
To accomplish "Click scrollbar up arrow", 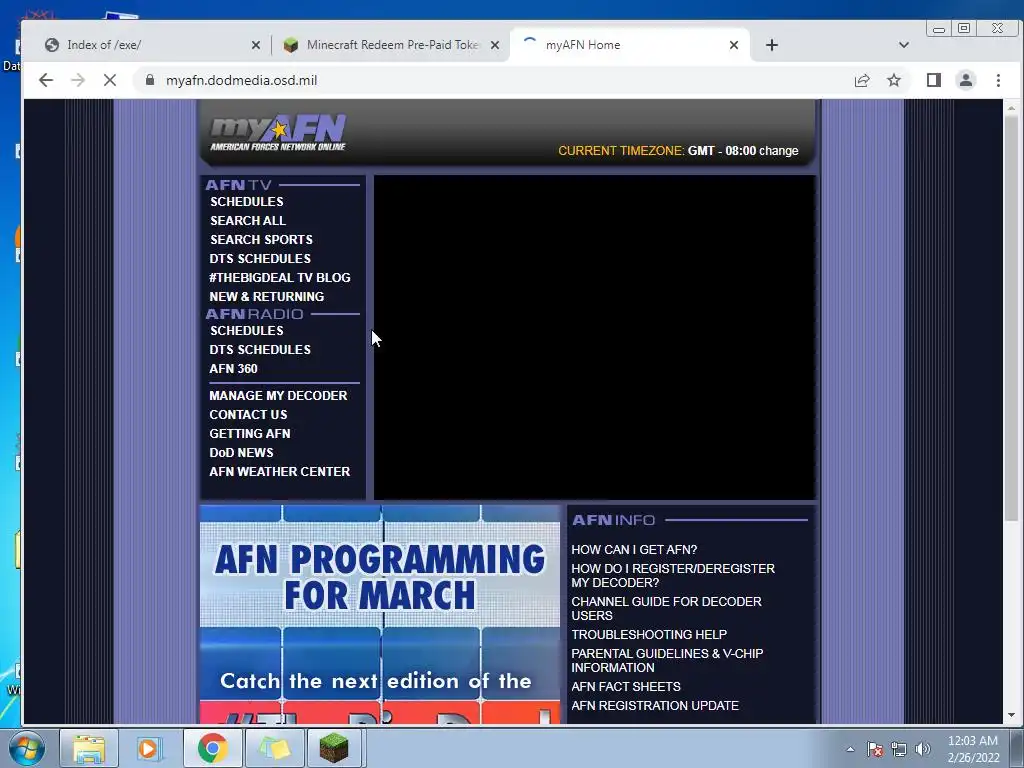I will click(1011, 107).
